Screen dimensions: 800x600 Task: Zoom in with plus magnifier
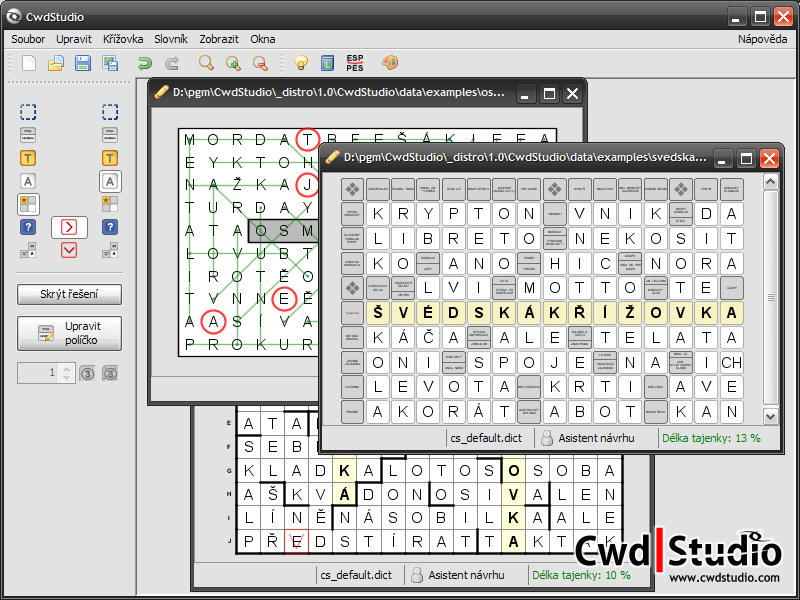[x=233, y=63]
